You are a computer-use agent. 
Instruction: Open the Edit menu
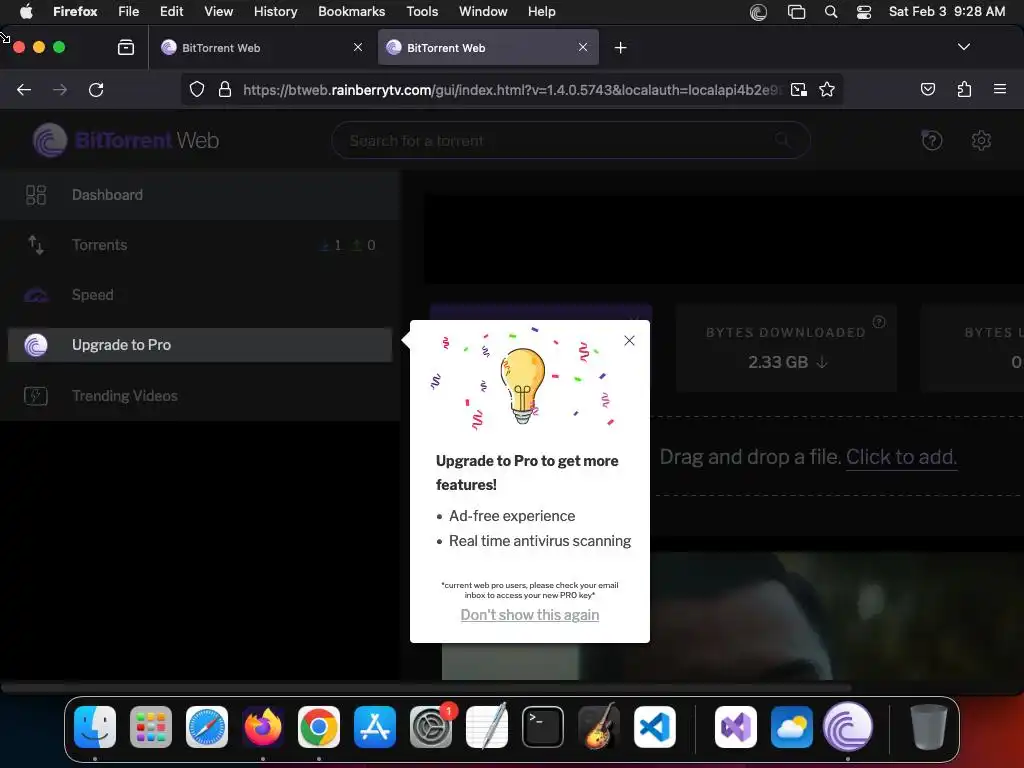coord(171,11)
